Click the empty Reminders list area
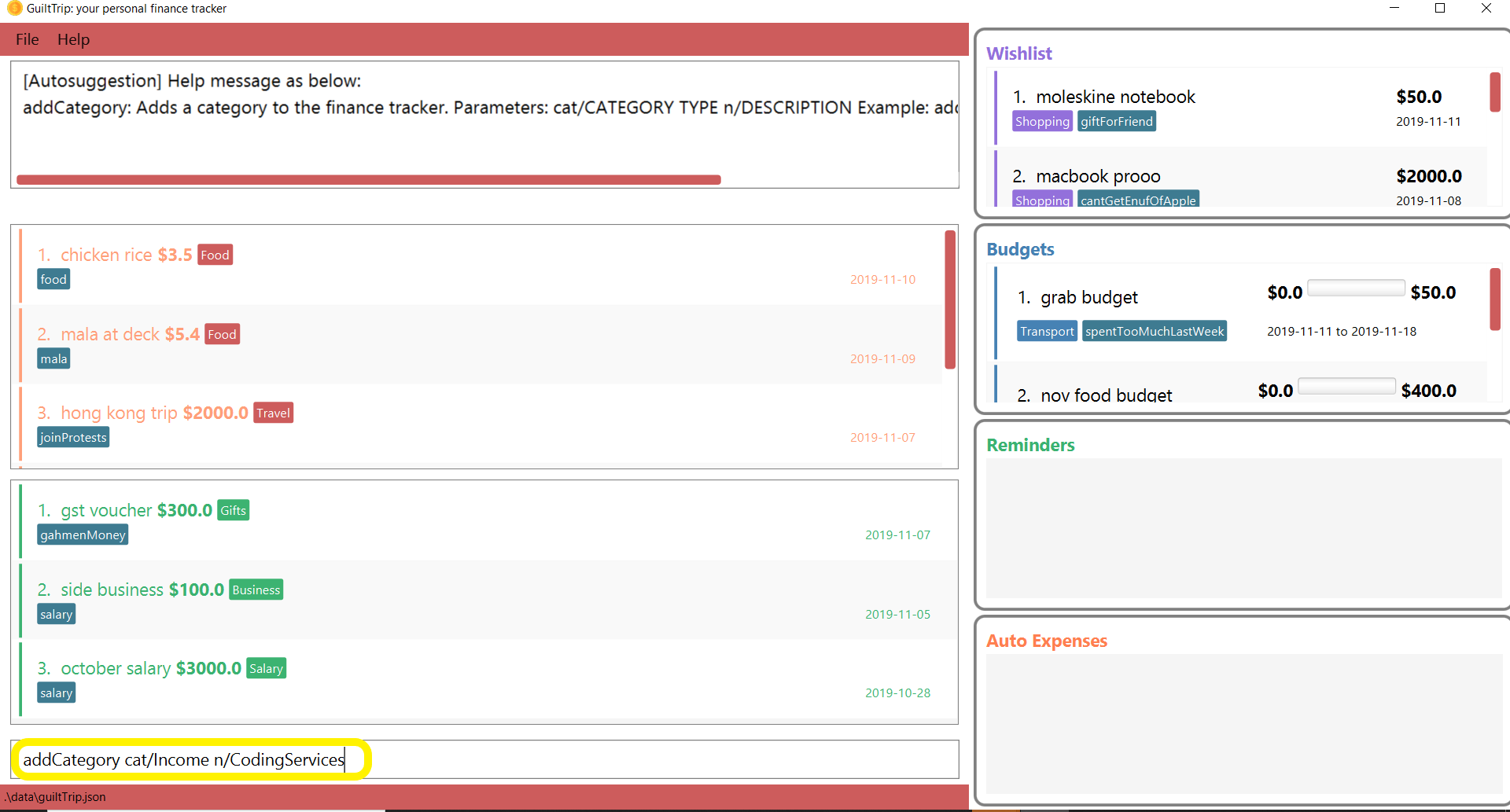This screenshot has width=1510, height=812. pyautogui.click(x=1243, y=528)
